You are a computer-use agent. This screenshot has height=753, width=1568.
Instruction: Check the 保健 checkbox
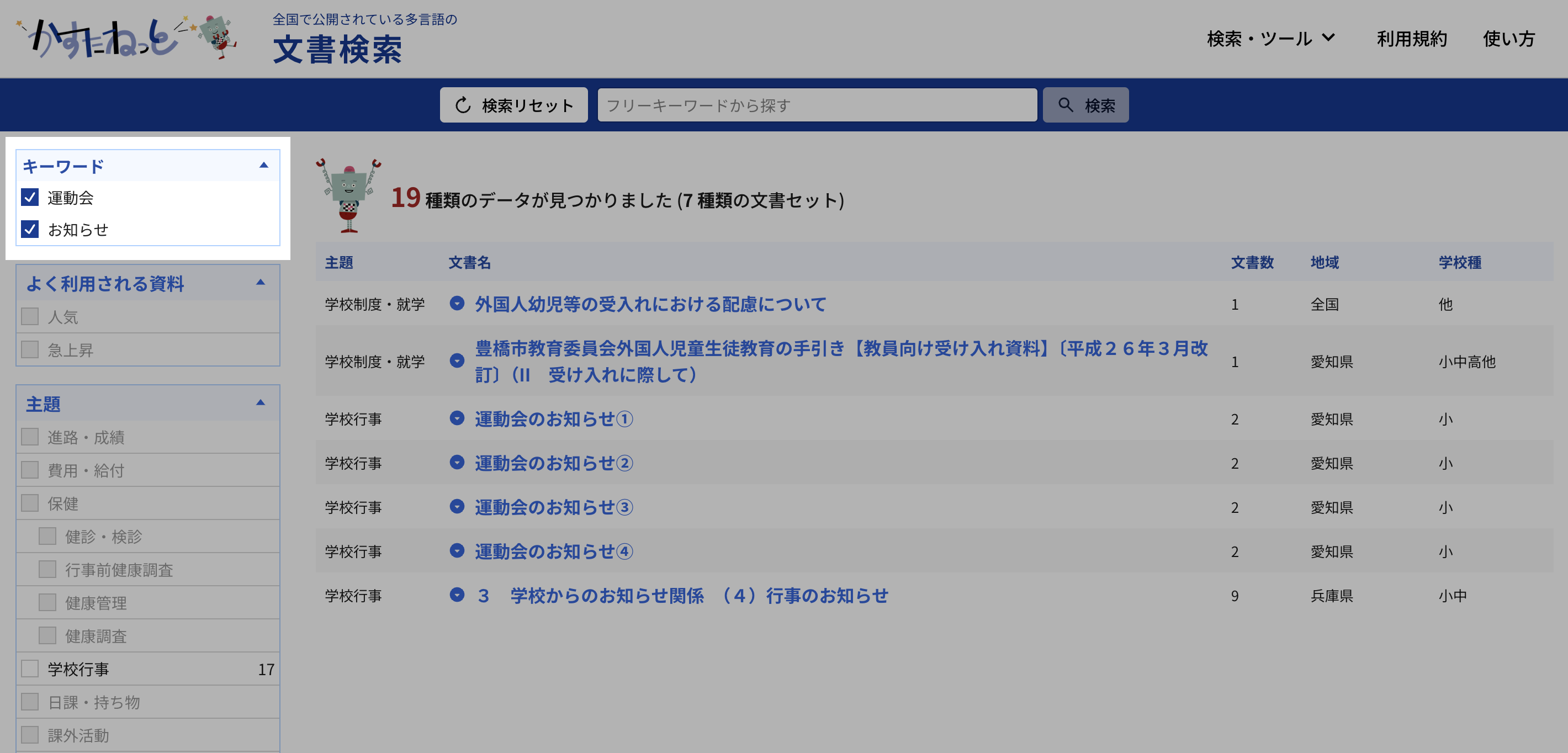30,503
